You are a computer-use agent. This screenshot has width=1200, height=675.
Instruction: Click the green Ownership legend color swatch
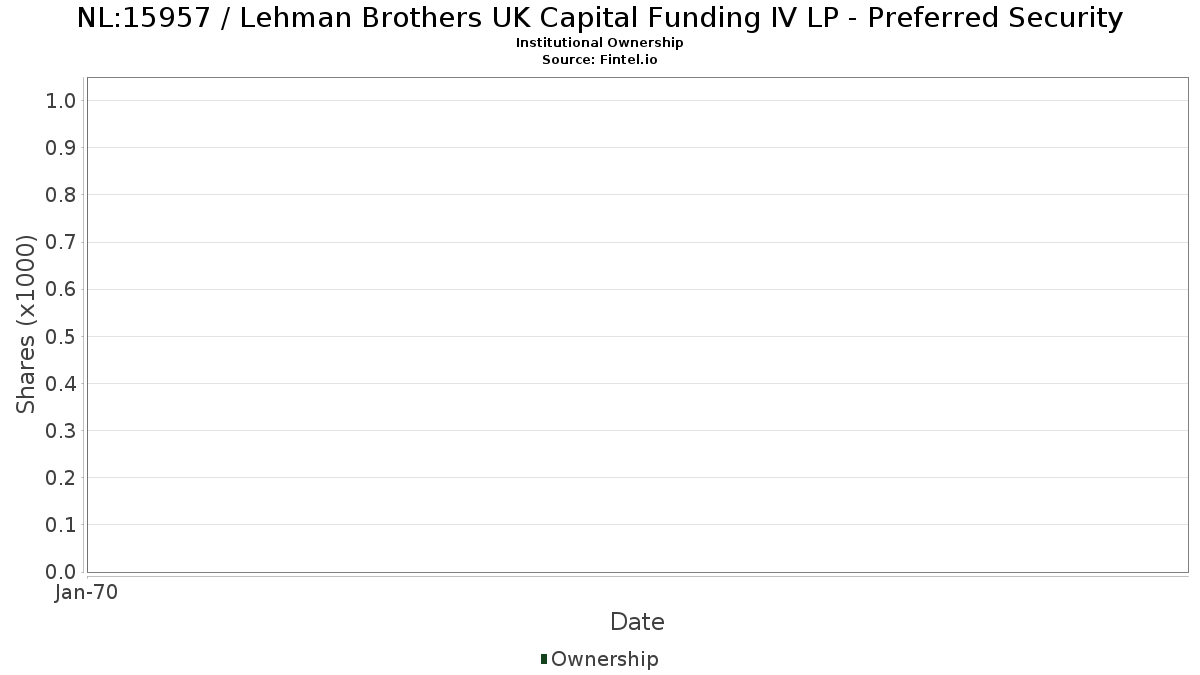pos(544,658)
